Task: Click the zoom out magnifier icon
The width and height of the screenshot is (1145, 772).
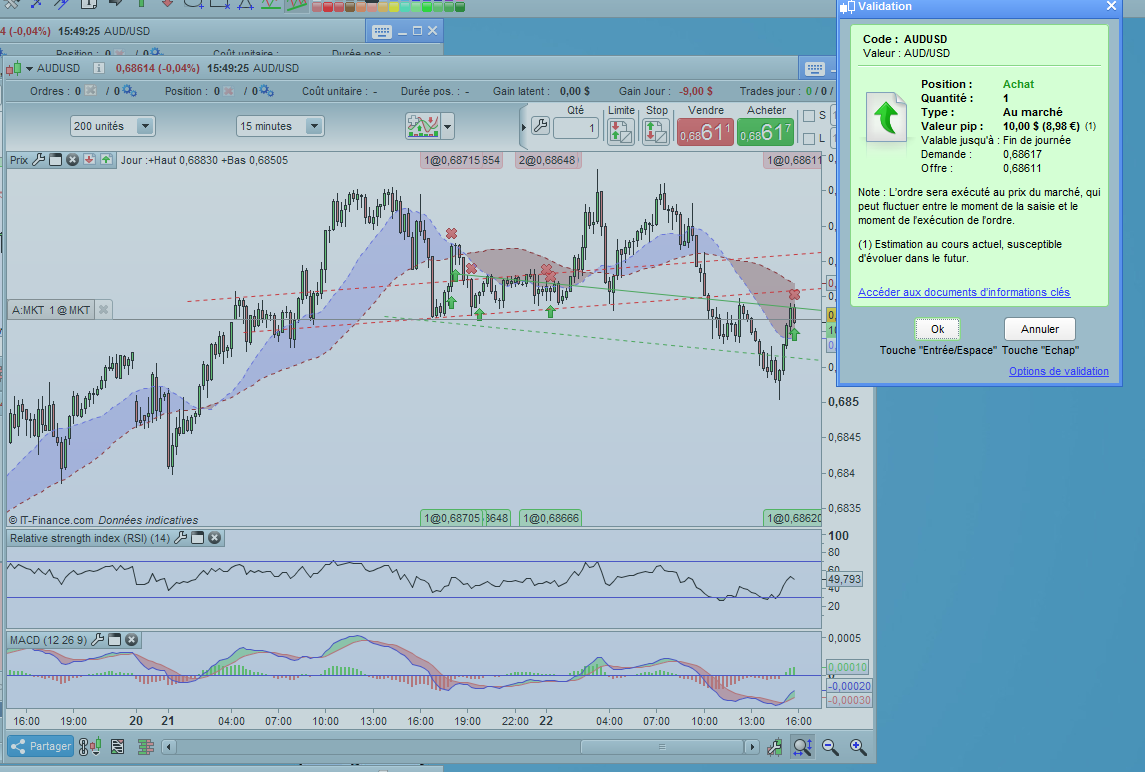Action: coord(830,746)
